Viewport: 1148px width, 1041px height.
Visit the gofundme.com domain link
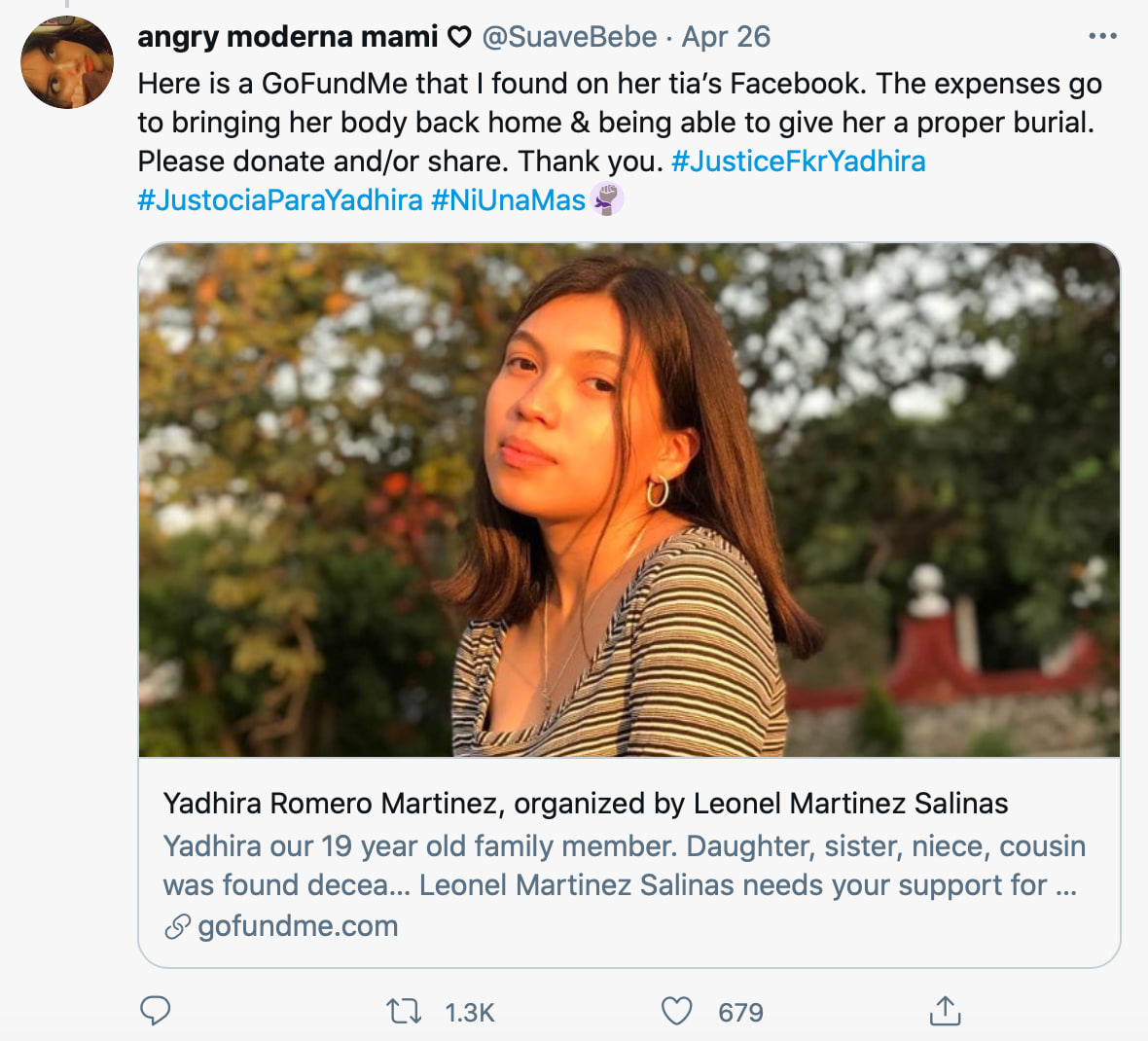(298, 926)
